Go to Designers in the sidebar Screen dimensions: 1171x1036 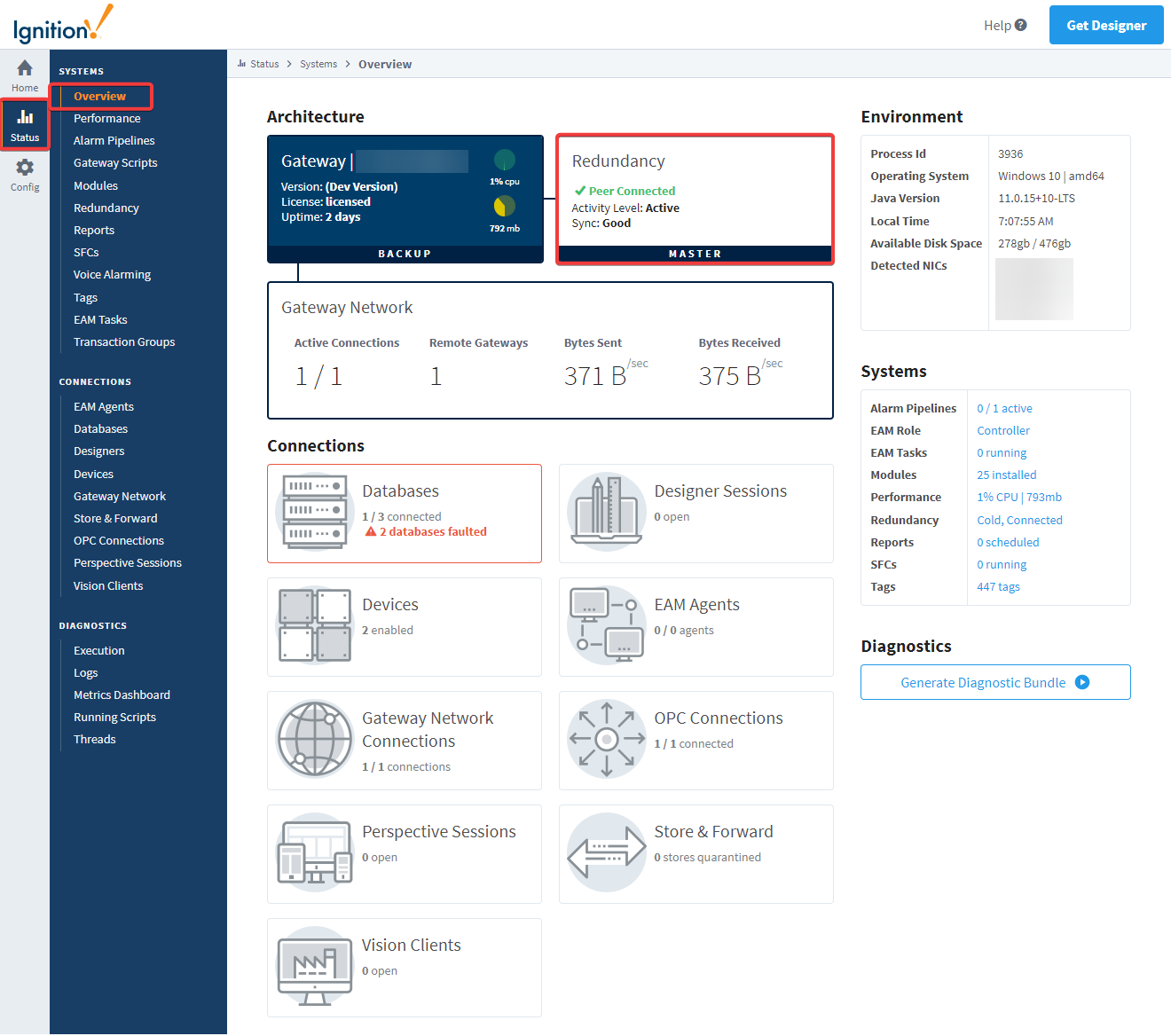tap(98, 451)
